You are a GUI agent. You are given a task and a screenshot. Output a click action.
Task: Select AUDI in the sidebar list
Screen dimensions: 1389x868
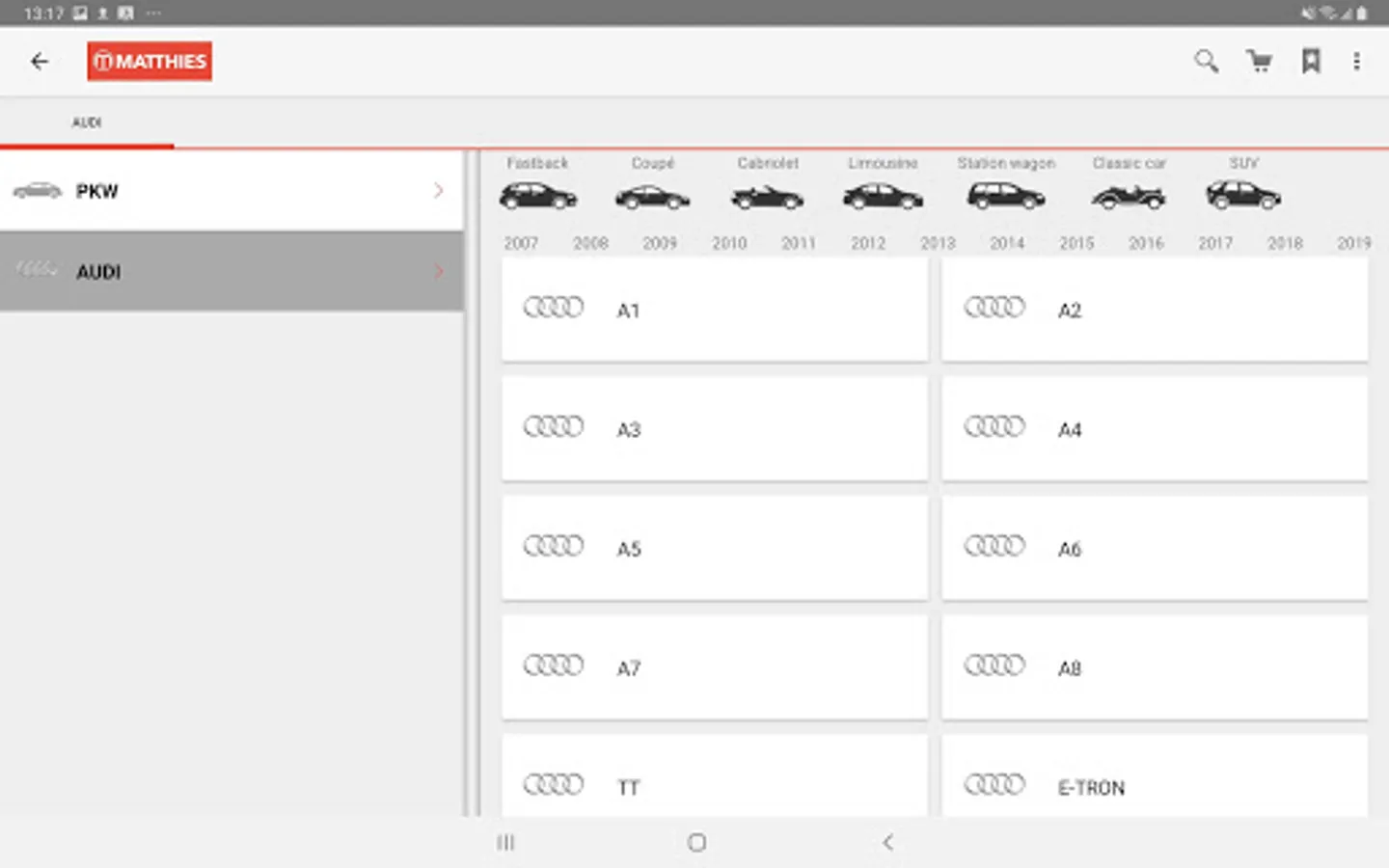click(x=231, y=271)
